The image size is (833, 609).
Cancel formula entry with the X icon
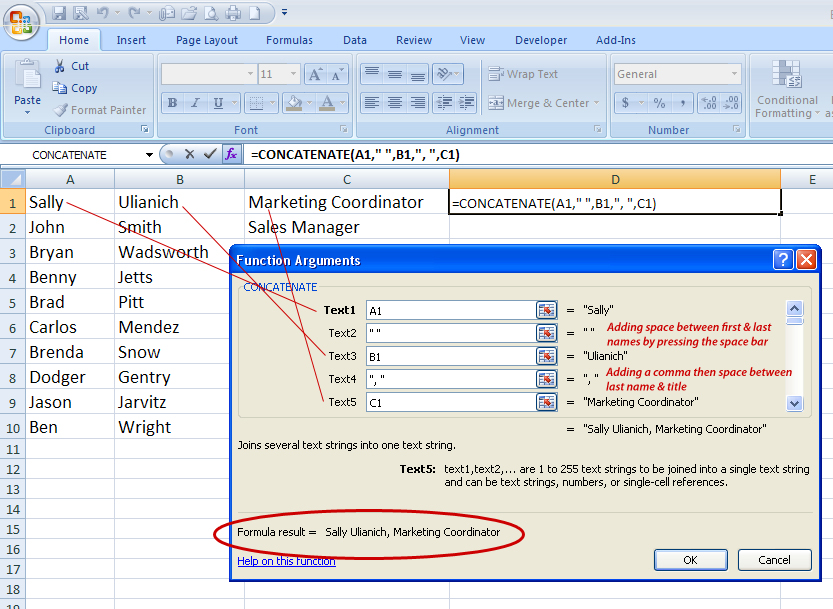click(x=189, y=154)
